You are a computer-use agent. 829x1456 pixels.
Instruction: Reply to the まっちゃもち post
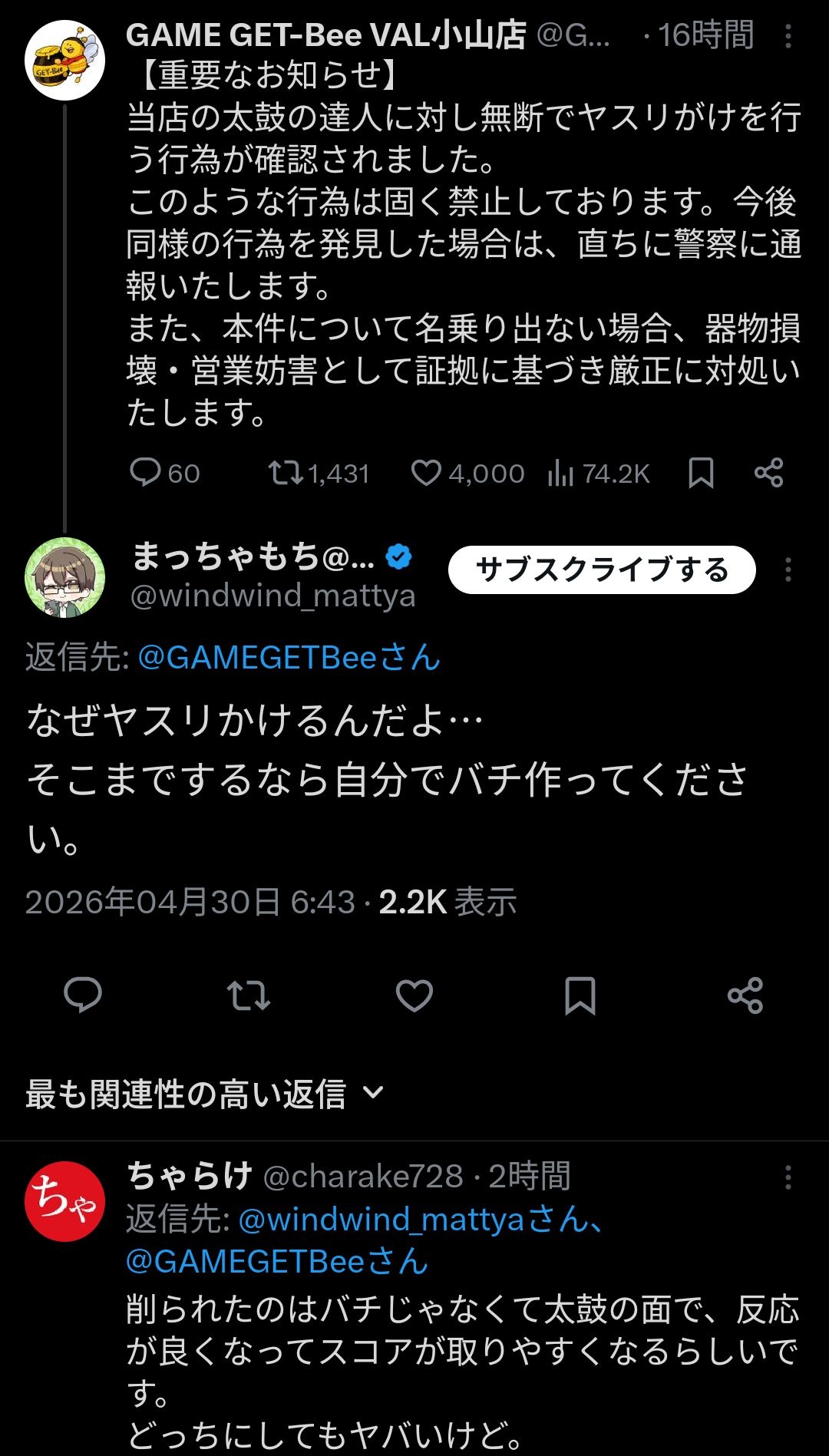[83, 995]
